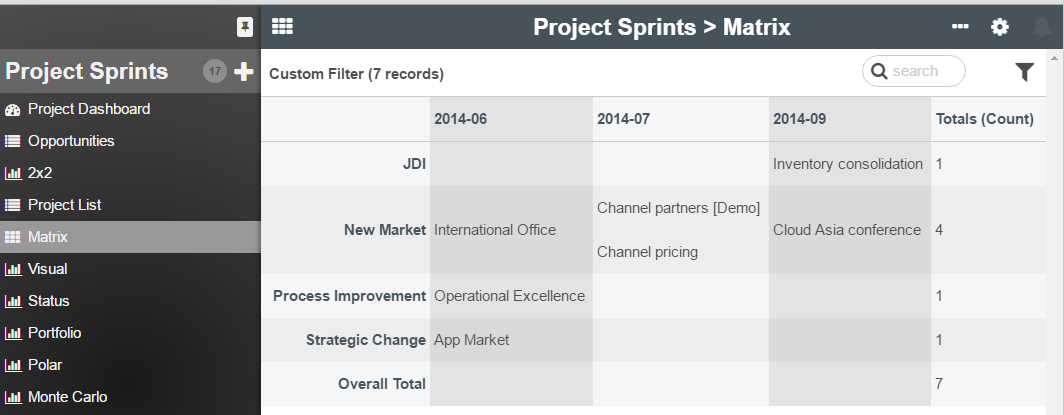
Task: Click the 17 count badge
Action: (215, 72)
